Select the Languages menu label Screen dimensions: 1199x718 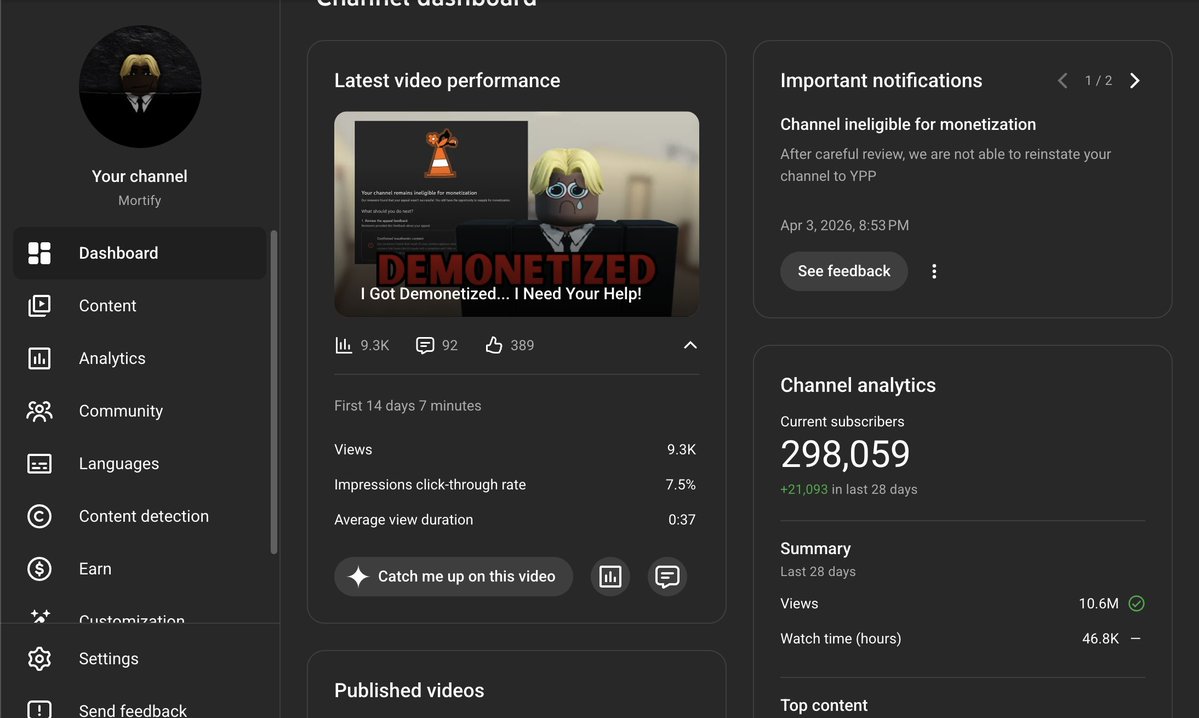click(x=119, y=464)
